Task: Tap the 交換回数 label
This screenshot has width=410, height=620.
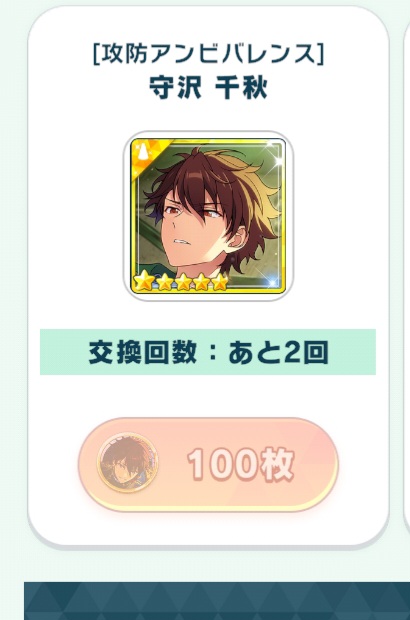Action: point(142,352)
